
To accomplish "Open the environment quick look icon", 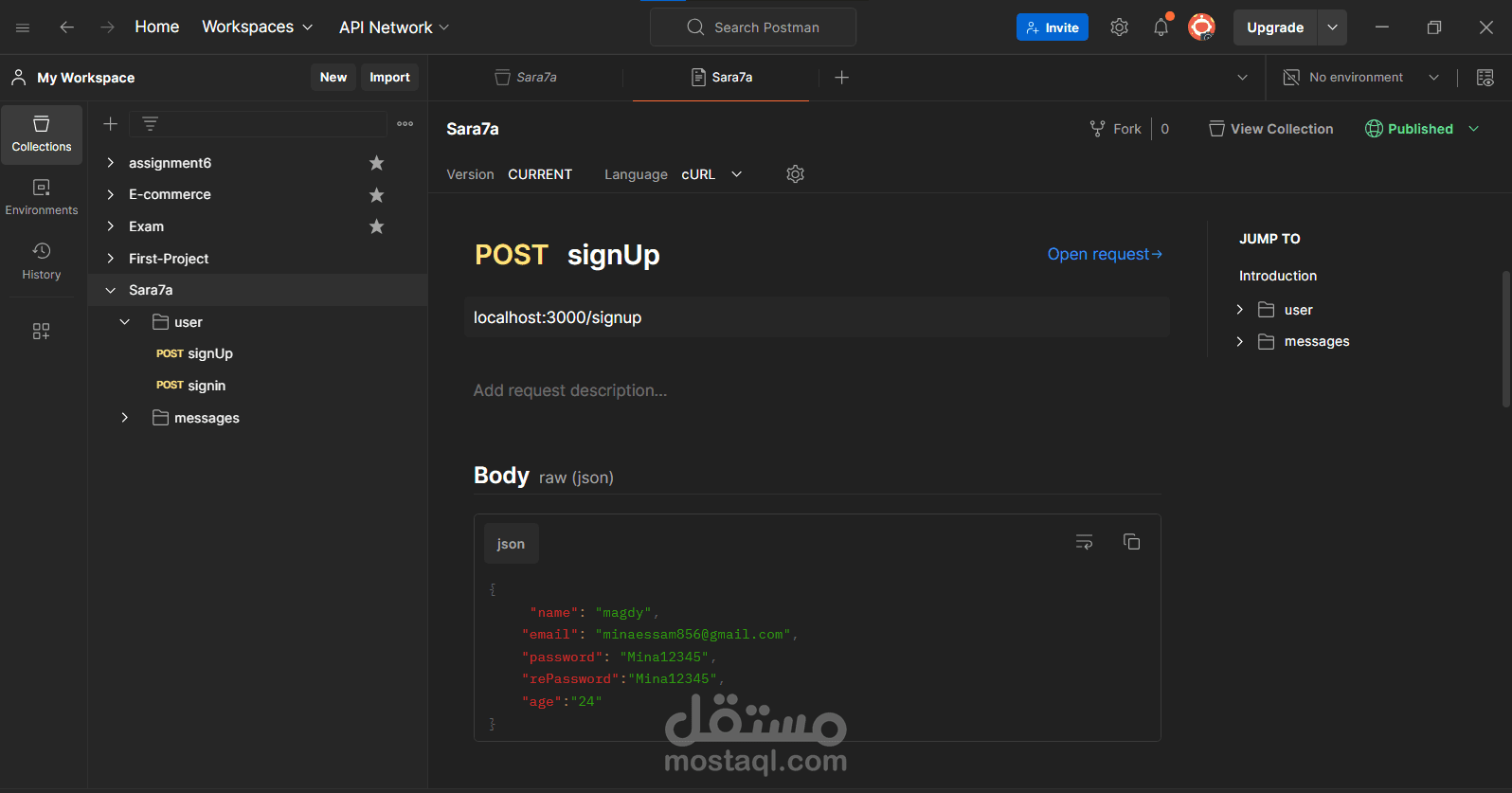I will click(1485, 78).
